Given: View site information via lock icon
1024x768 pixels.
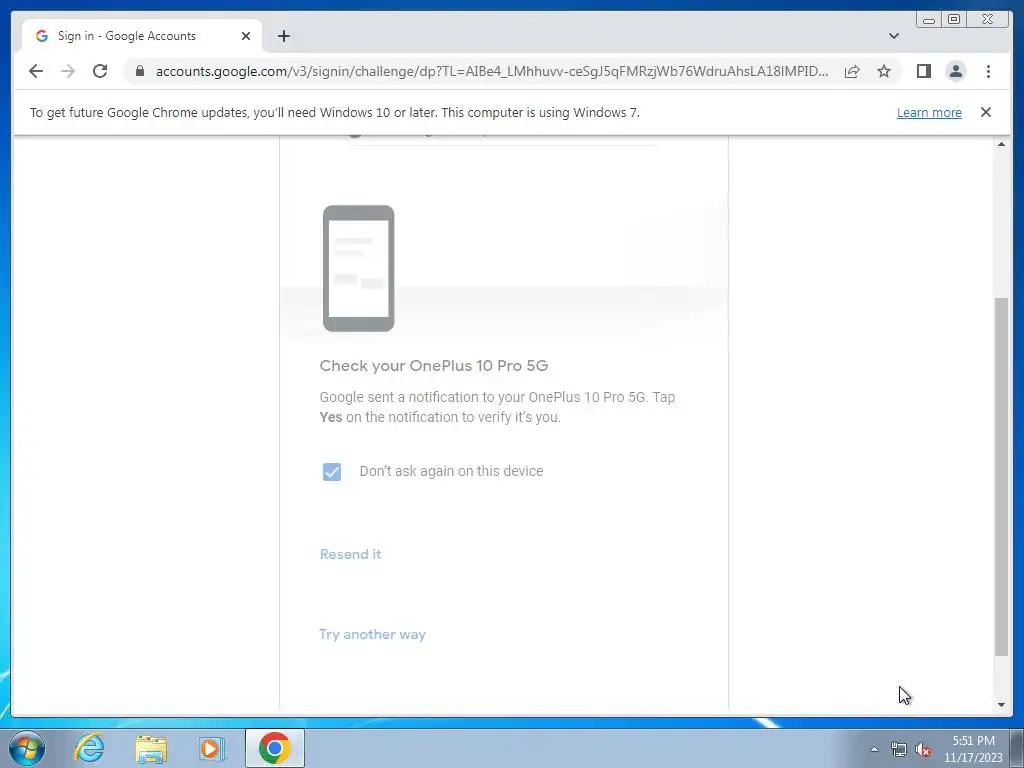Looking at the screenshot, I should 140,71.
